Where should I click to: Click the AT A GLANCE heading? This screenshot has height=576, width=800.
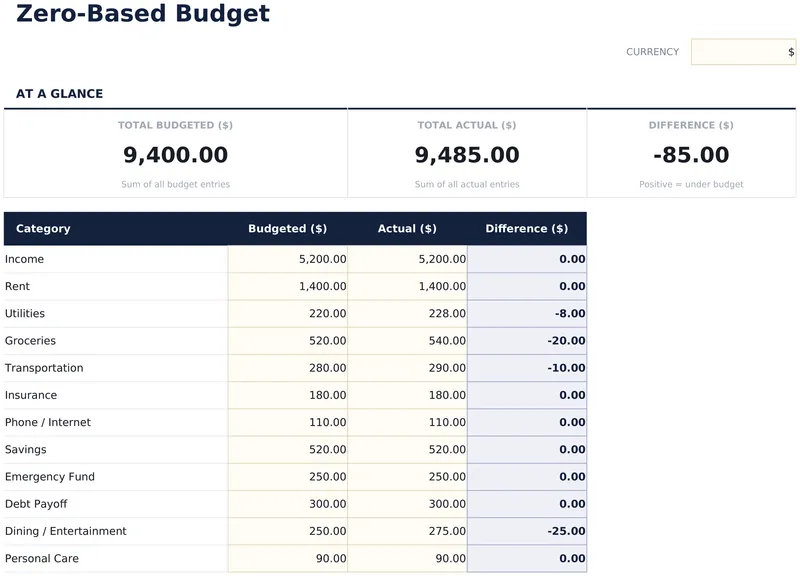click(60, 94)
